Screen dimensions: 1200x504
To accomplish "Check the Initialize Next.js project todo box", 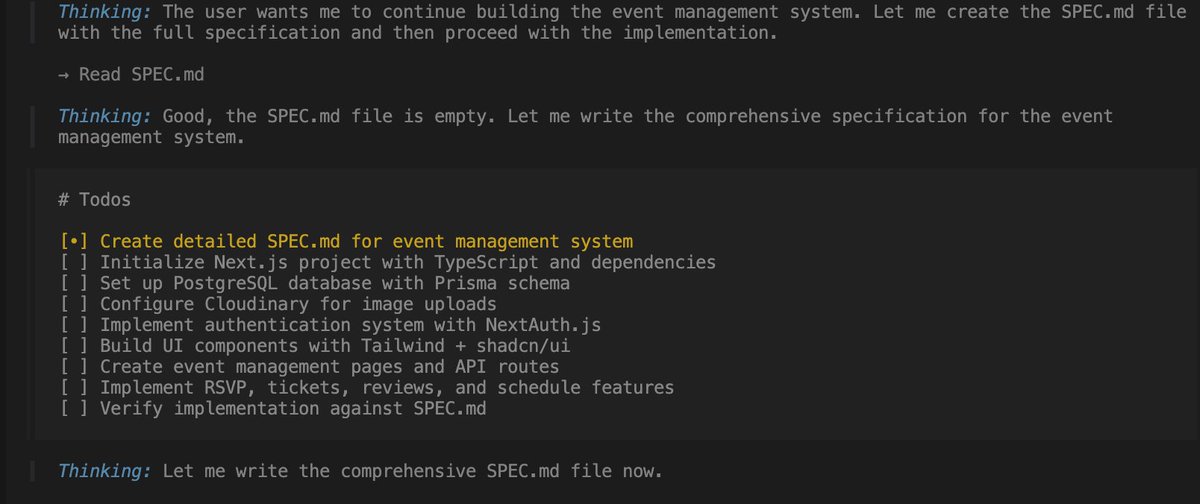I will (x=74, y=262).
